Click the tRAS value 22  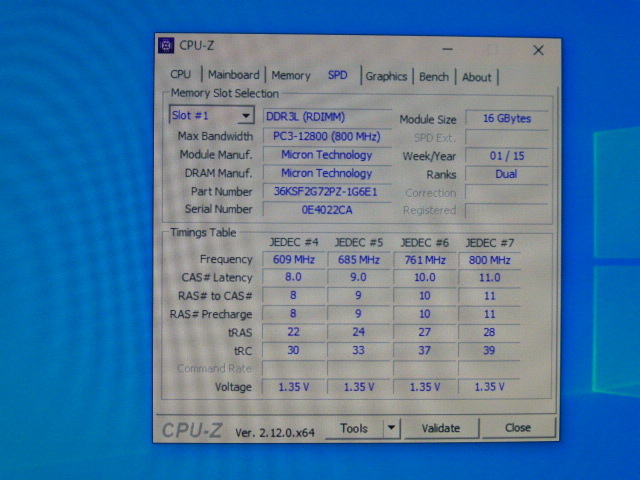coord(293,332)
